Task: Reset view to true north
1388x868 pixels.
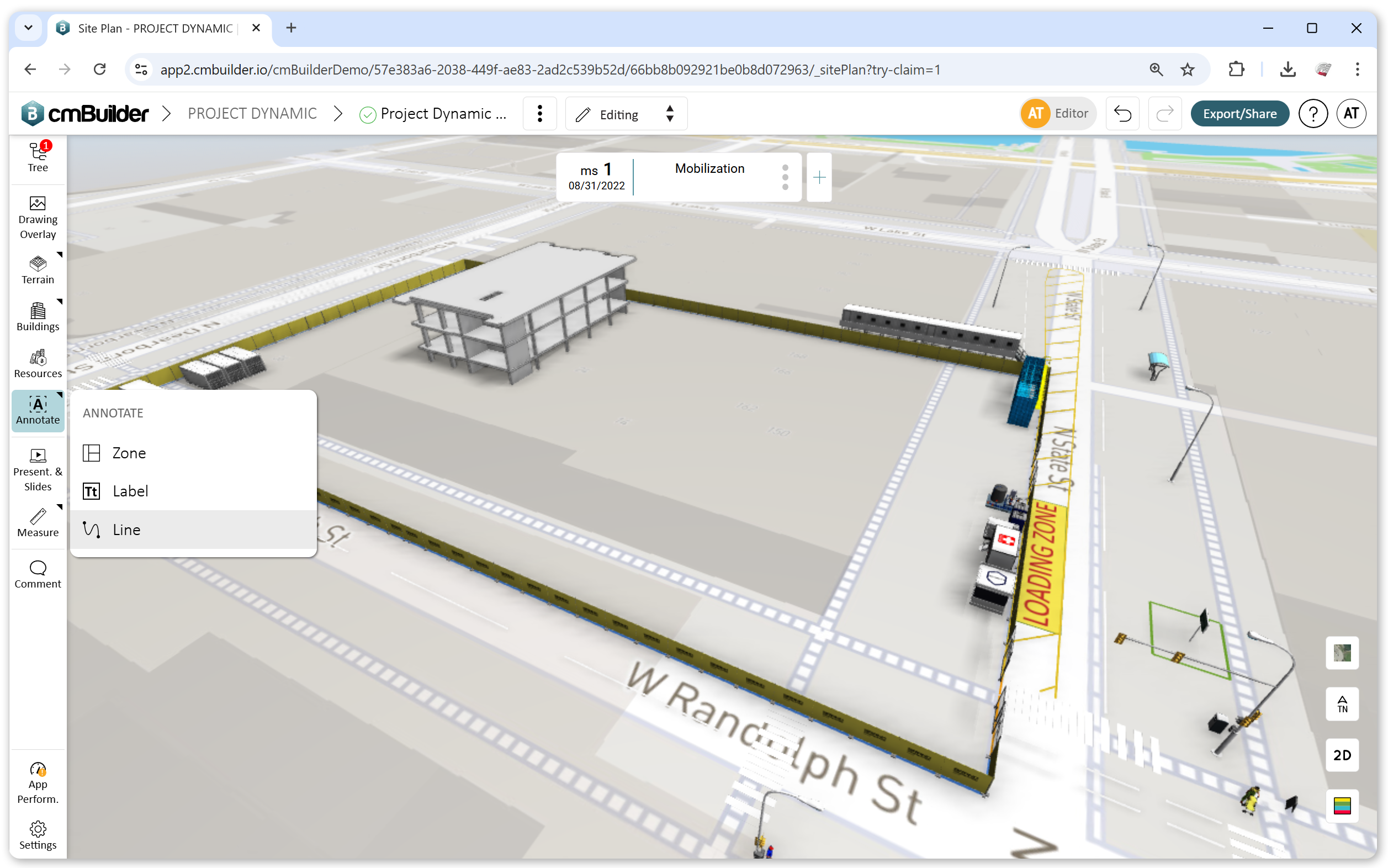Action: pyautogui.click(x=1342, y=704)
